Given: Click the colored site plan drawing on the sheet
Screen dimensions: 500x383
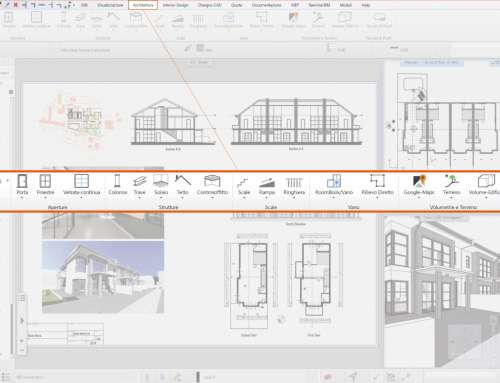Looking at the screenshot, I should coord(80,122).
